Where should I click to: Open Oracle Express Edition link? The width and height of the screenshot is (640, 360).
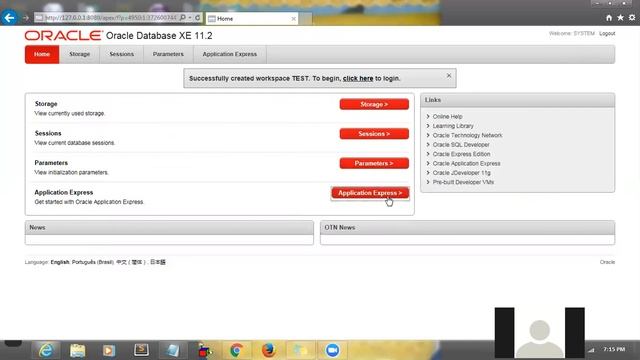point(461,154)
